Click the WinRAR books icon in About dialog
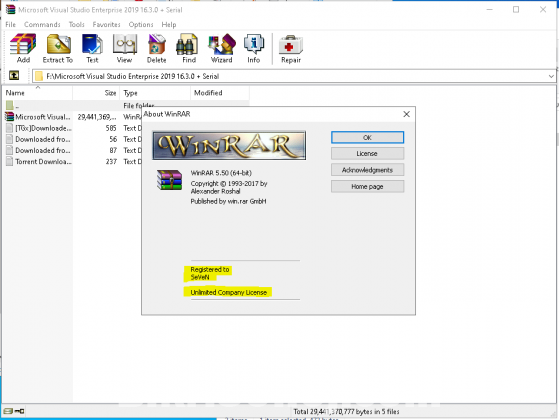The height and width of the screenshot is (420, 559). tap(169, 180)
